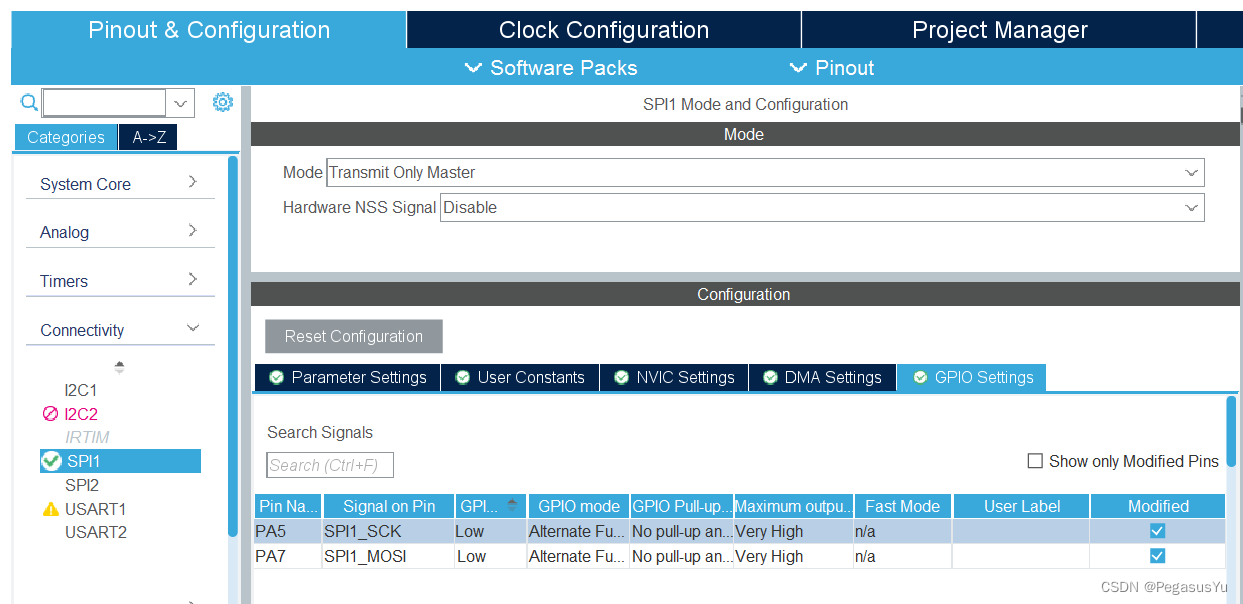Select the Categories view tab
This screenshot has height=604, width=1243.
point(66,137)
